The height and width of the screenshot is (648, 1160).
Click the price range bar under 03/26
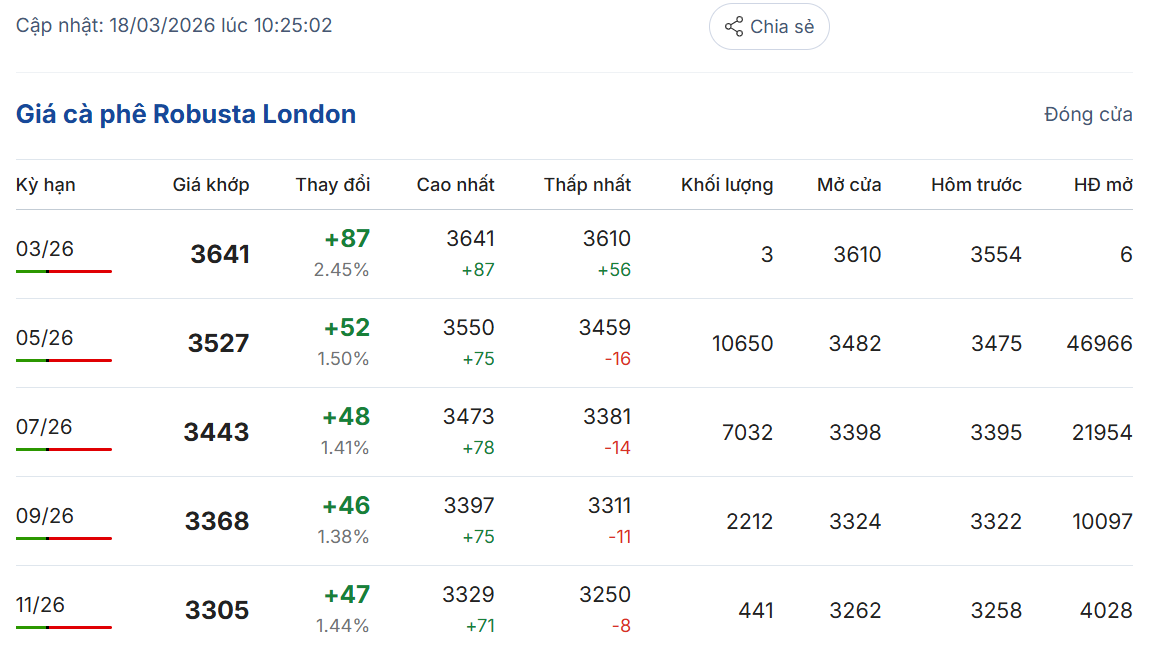[64, 271]
